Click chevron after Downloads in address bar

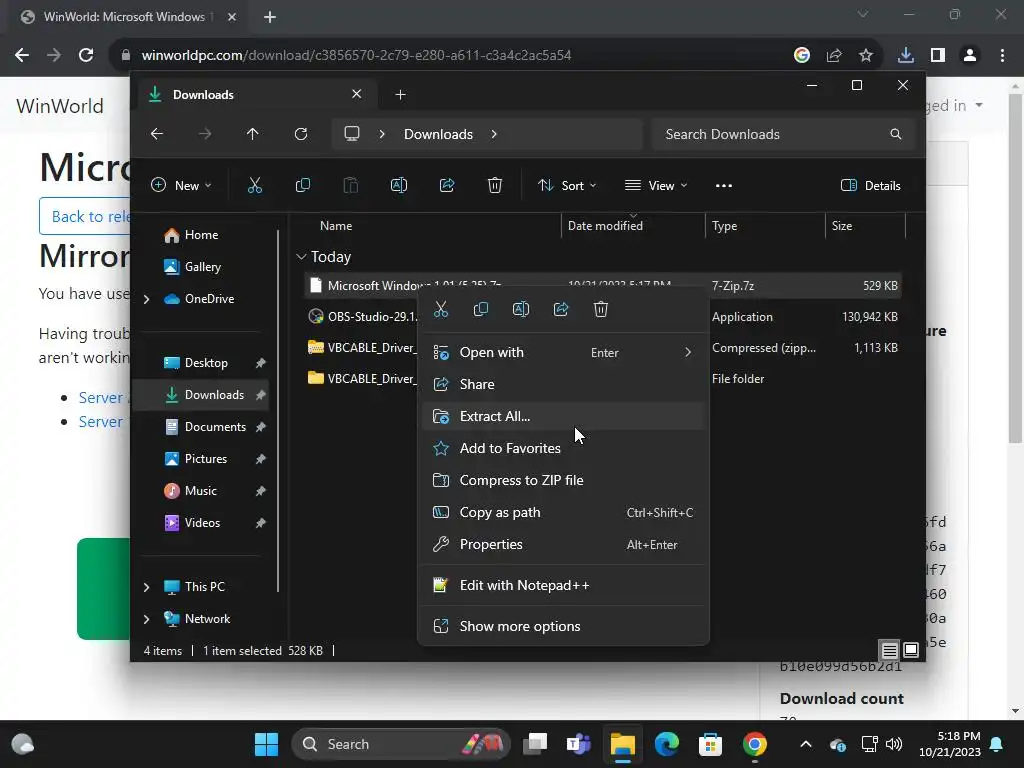pyautogui.click(x=494, y=134)
